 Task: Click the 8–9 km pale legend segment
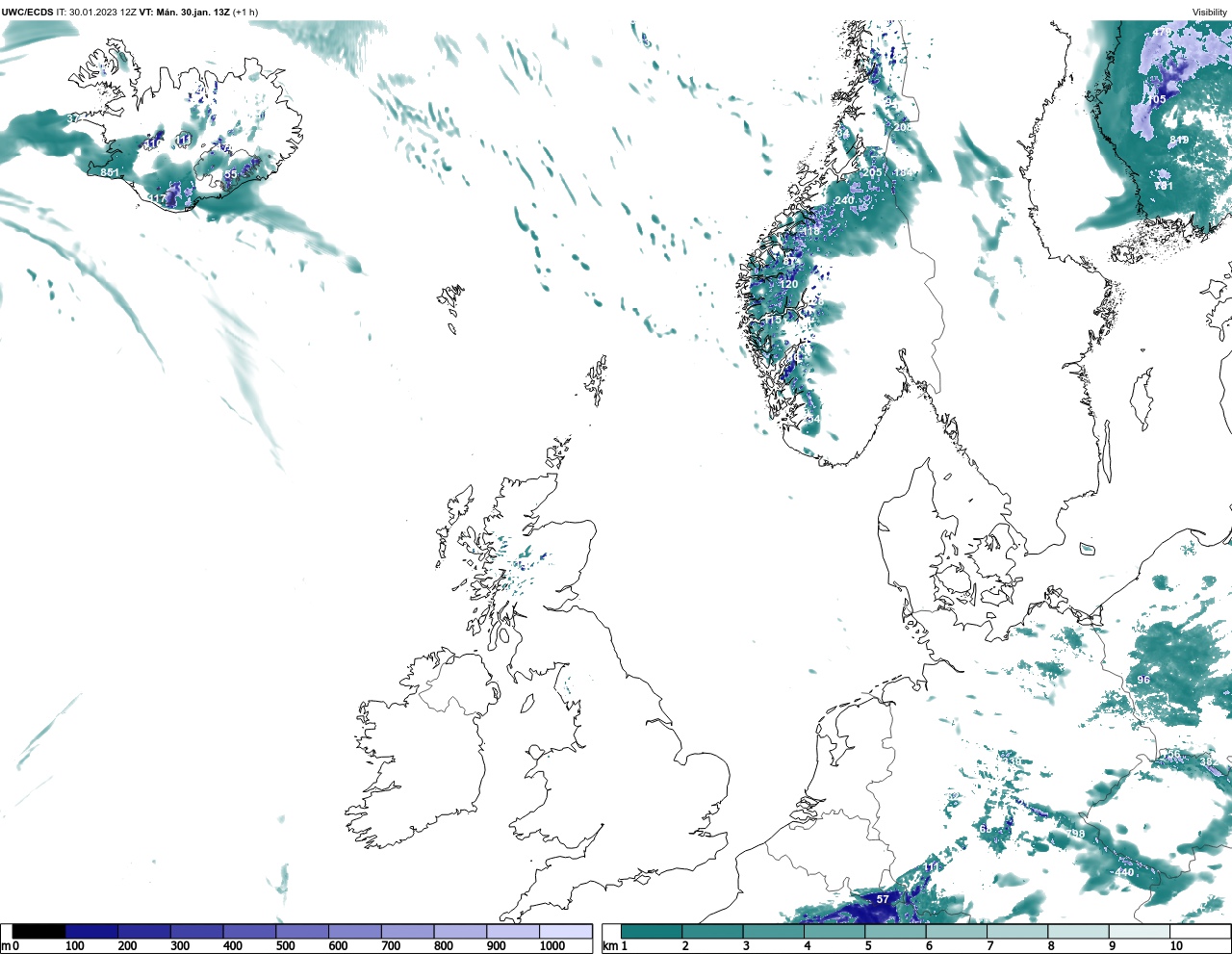(x=1078, y=931)
